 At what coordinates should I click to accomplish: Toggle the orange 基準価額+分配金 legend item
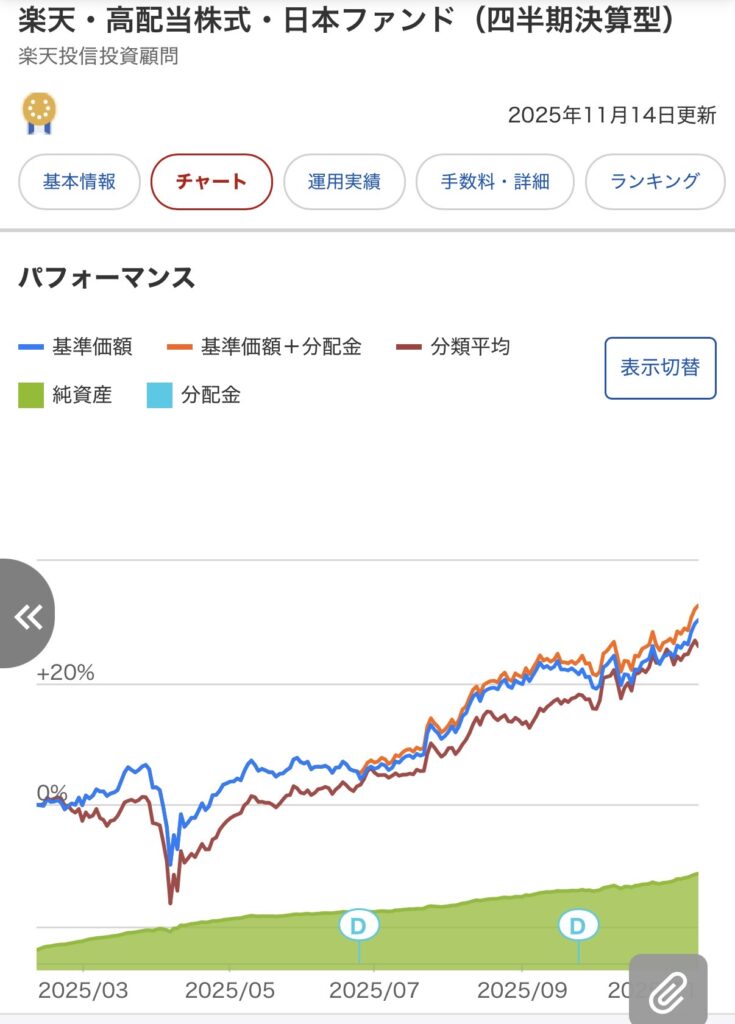[267, 347]
